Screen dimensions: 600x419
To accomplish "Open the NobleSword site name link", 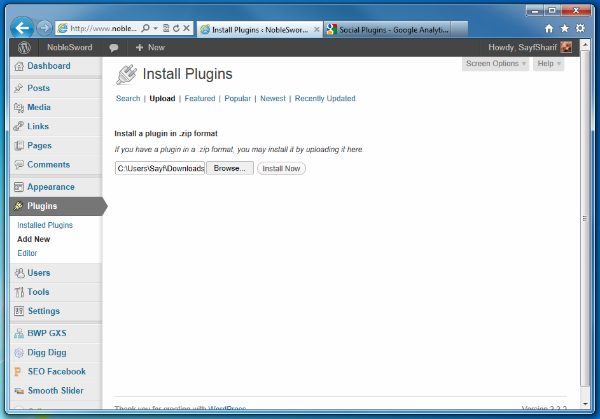I will click(x=70, y=47).
